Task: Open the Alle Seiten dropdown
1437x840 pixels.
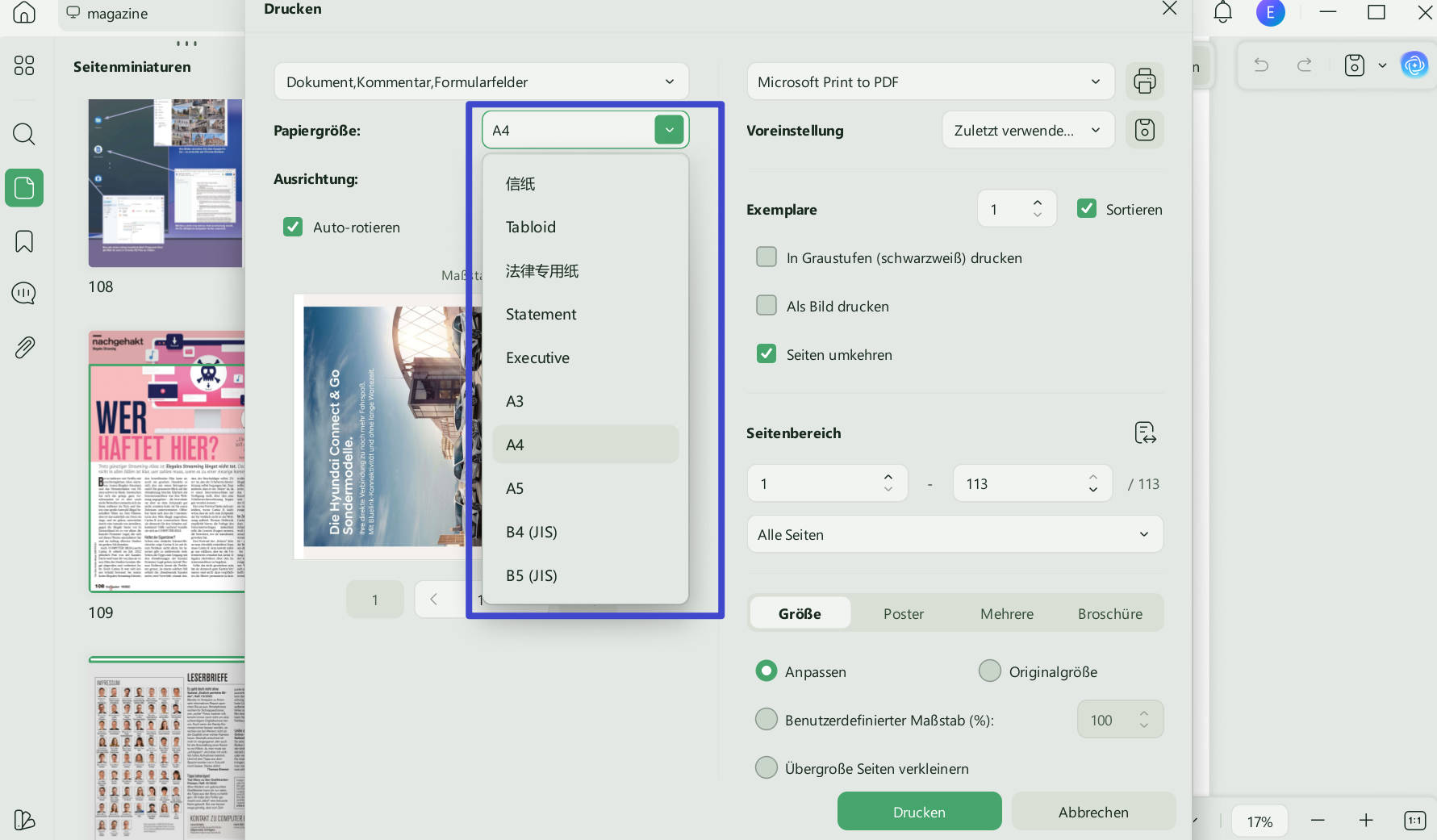Action: 955,534
